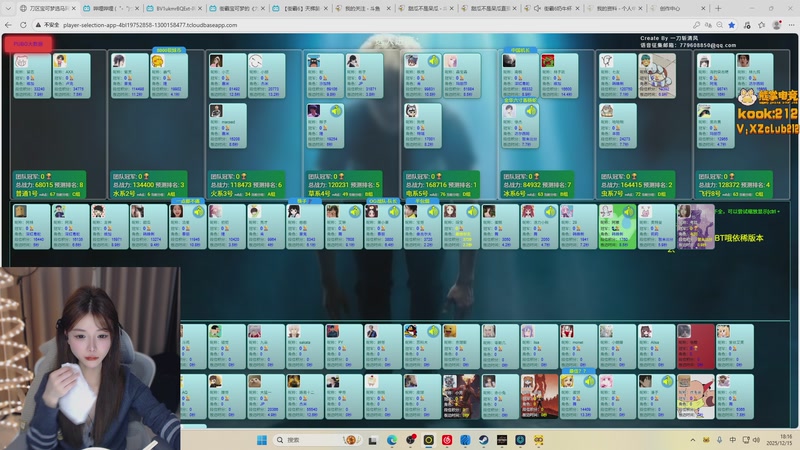Toggle speaker on card tagged 平台服
The width and height of the screenshot is (800, 450).
(x=433, y=211)
